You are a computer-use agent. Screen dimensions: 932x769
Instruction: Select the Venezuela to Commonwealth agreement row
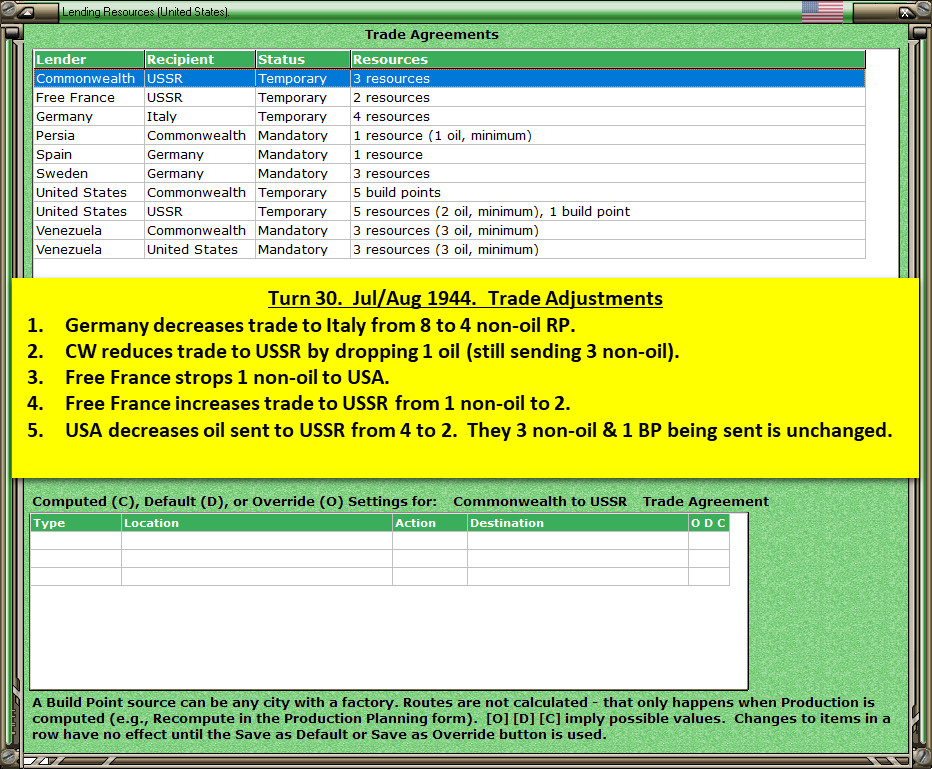[x=449, y=231]
